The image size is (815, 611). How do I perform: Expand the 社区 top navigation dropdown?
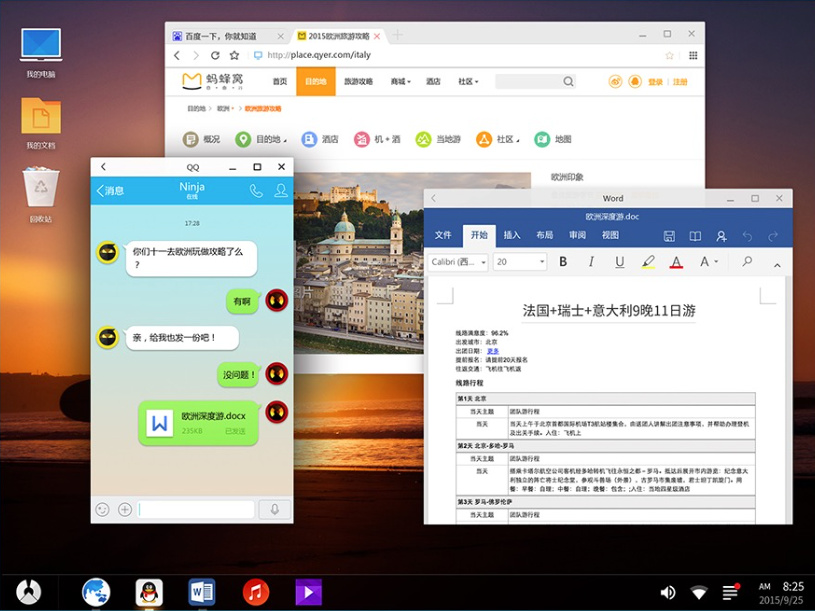(x=468, y=82)
